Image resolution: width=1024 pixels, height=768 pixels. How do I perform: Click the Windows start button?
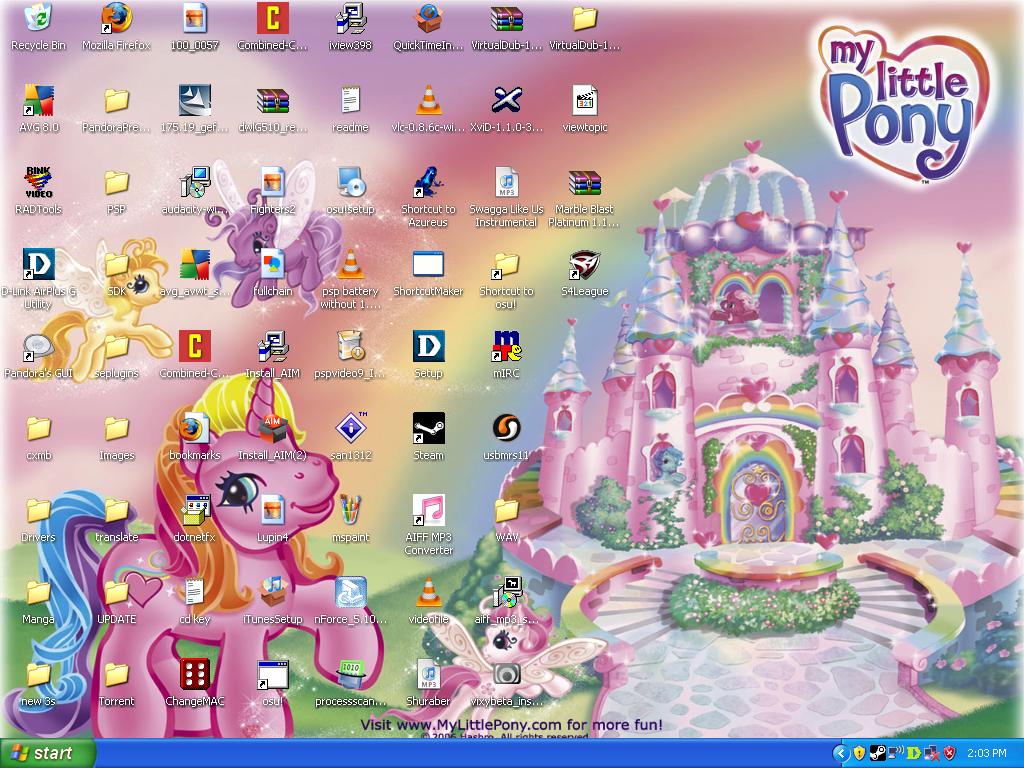pyautogui.click(x=48, y=754)
